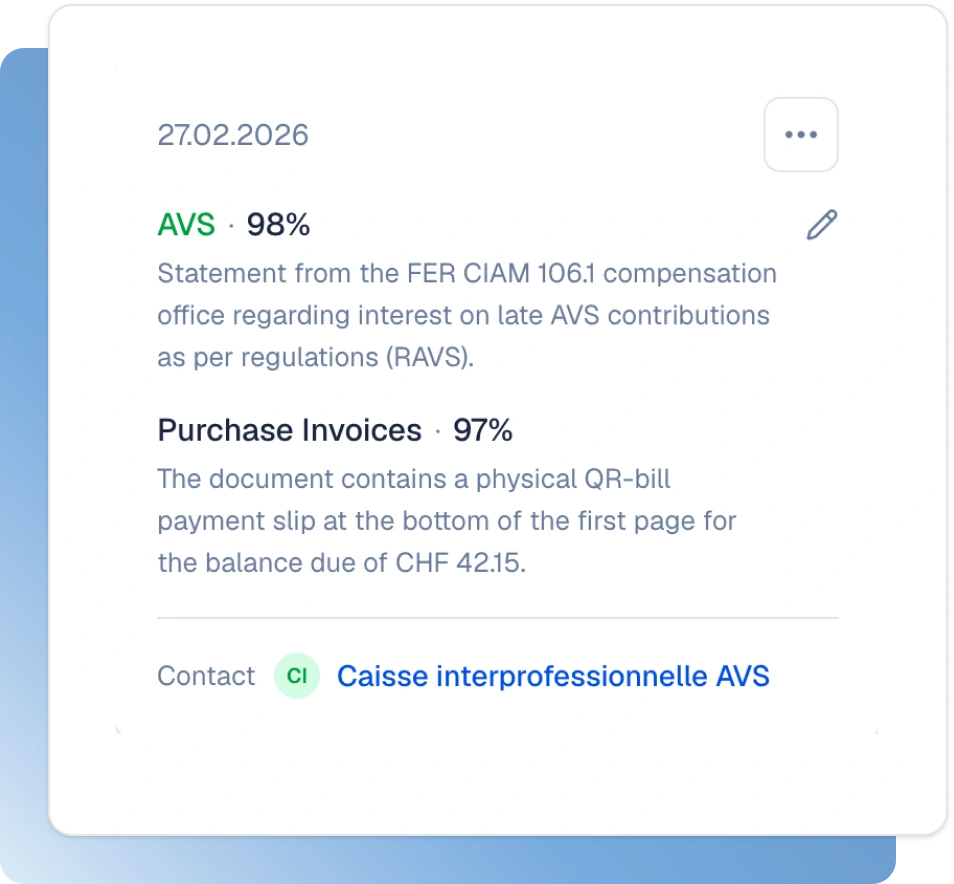
Task: Click the Contact label
Action: pyautogui.click(x=206, y=676)
